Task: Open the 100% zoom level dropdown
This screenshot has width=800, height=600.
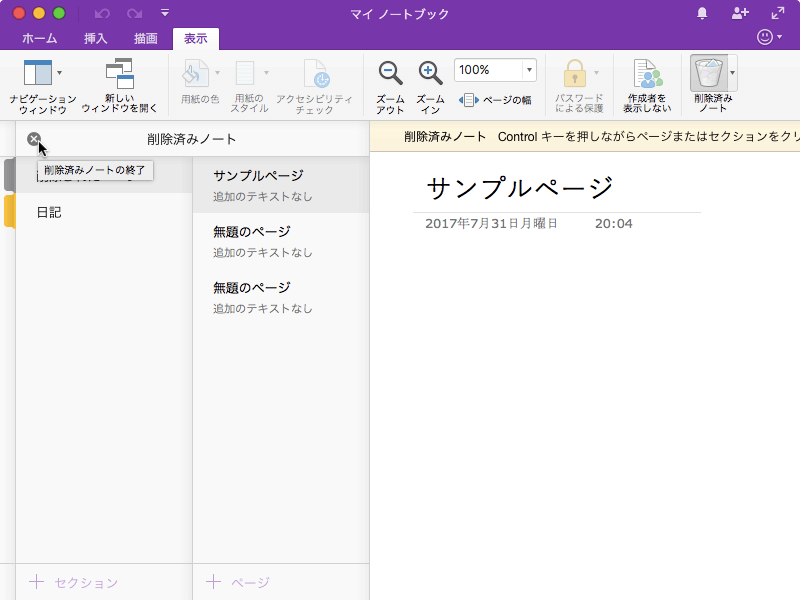Action: click(529, 70)
